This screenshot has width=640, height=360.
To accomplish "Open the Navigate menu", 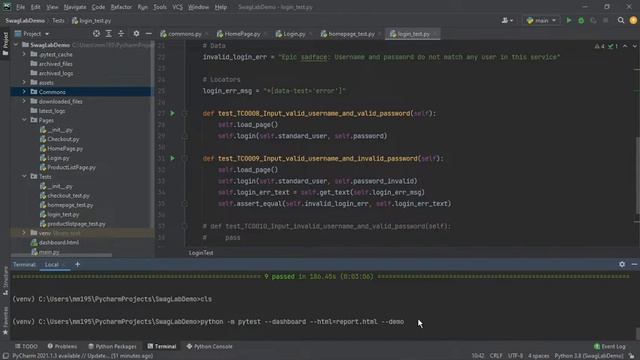I will tap(75, 7).
